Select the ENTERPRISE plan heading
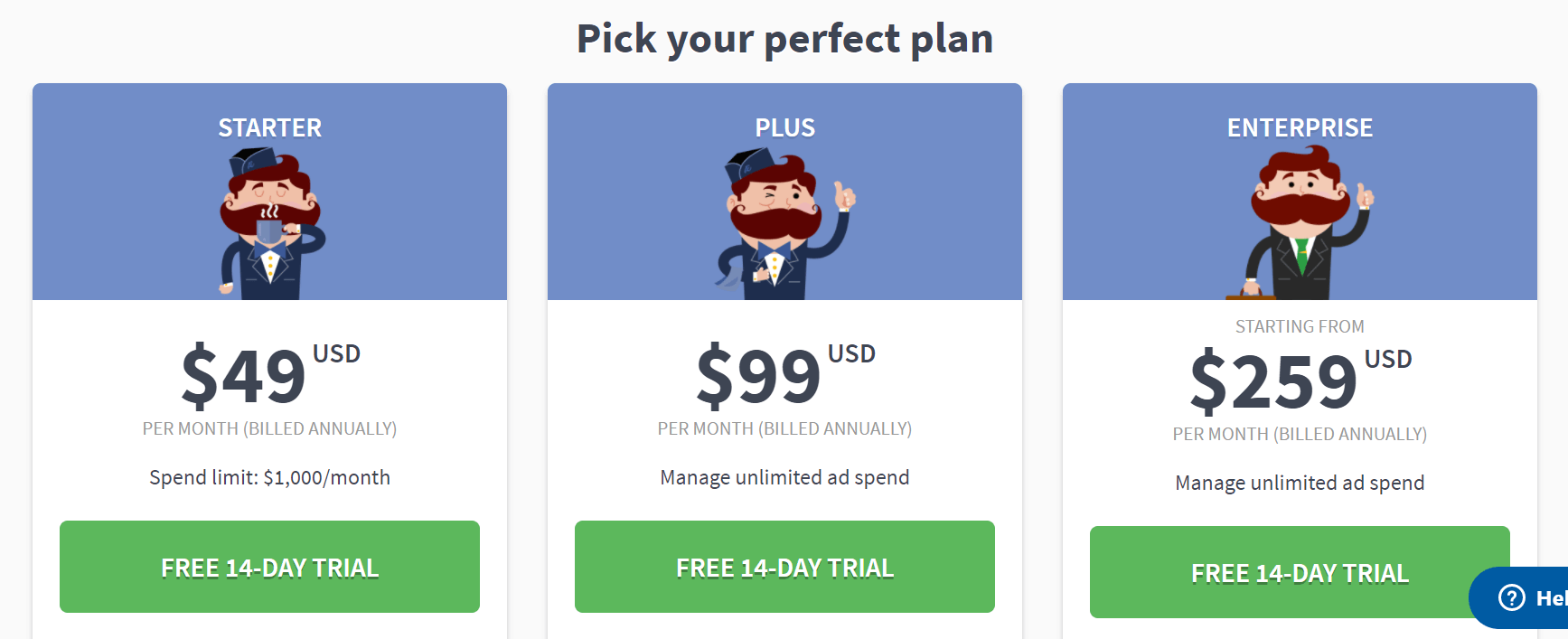 [1300, 127]
